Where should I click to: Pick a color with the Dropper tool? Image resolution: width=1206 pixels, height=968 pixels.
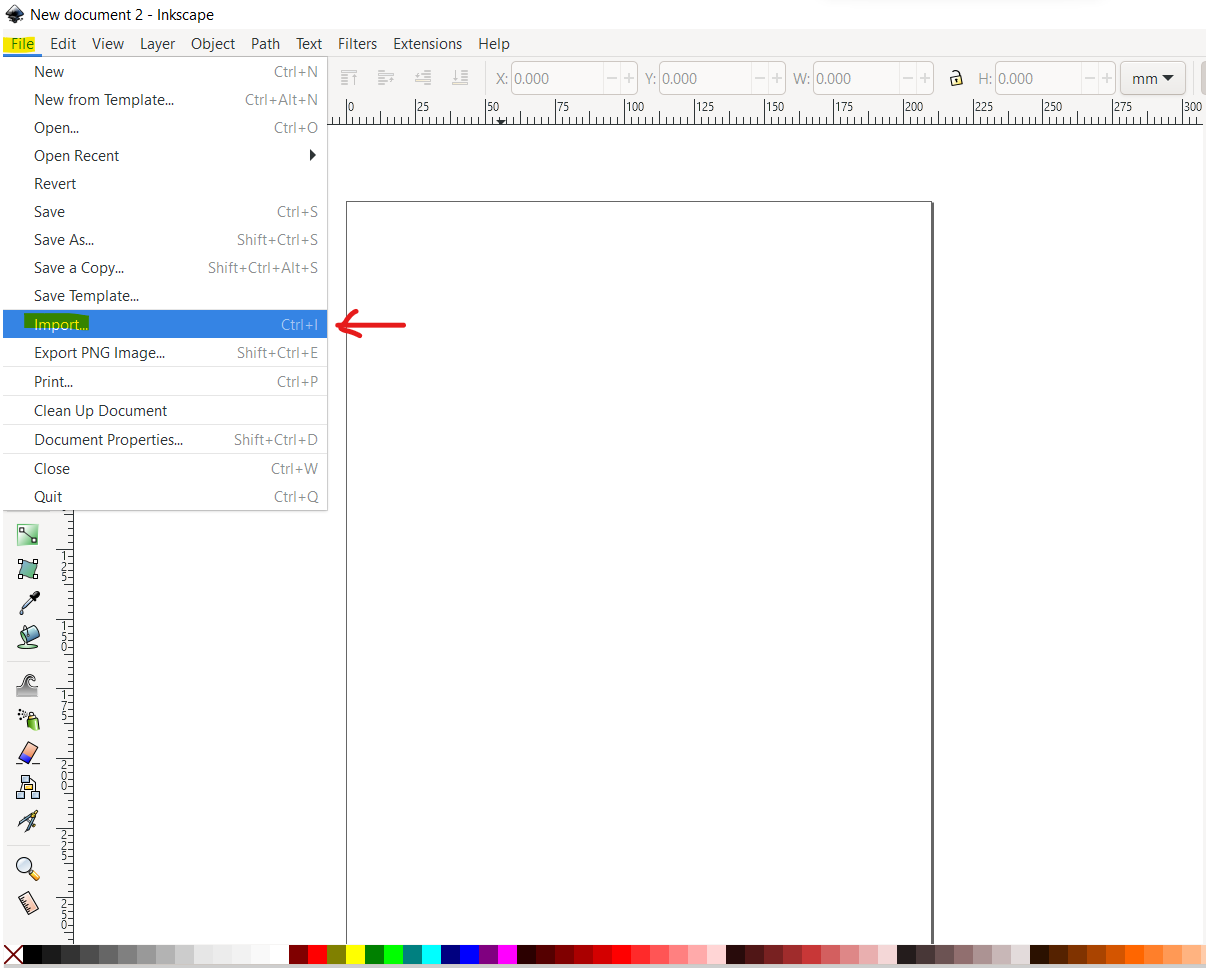28,602
